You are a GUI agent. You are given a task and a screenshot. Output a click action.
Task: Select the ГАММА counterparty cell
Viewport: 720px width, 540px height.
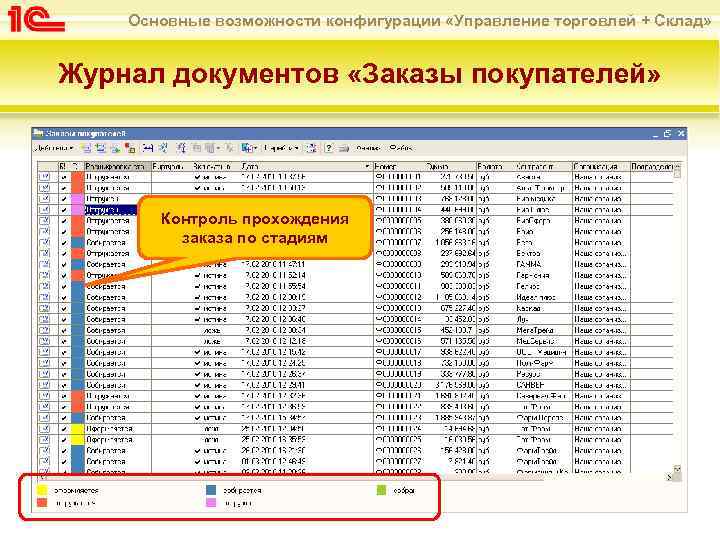[x=543, y=264]
